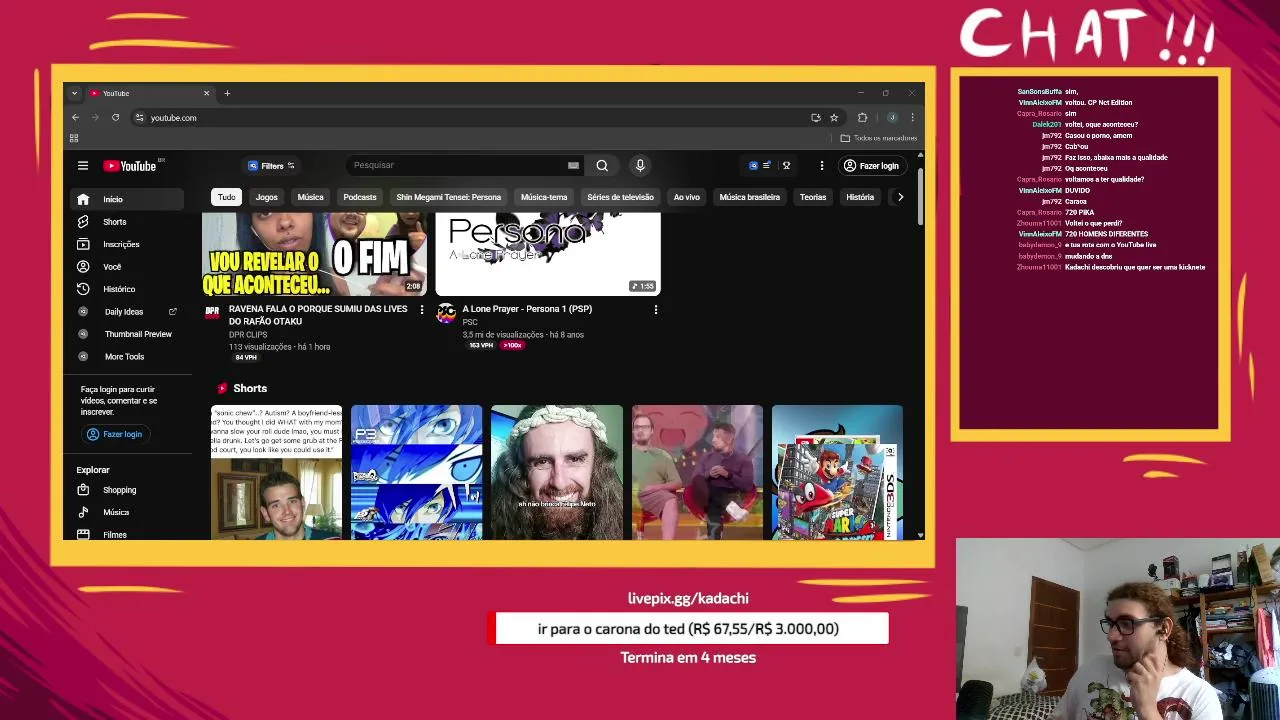Viewport: 1280px width, 720px height.
Task: Reload the page with the refresh icon
Action: tap(116, 118)
